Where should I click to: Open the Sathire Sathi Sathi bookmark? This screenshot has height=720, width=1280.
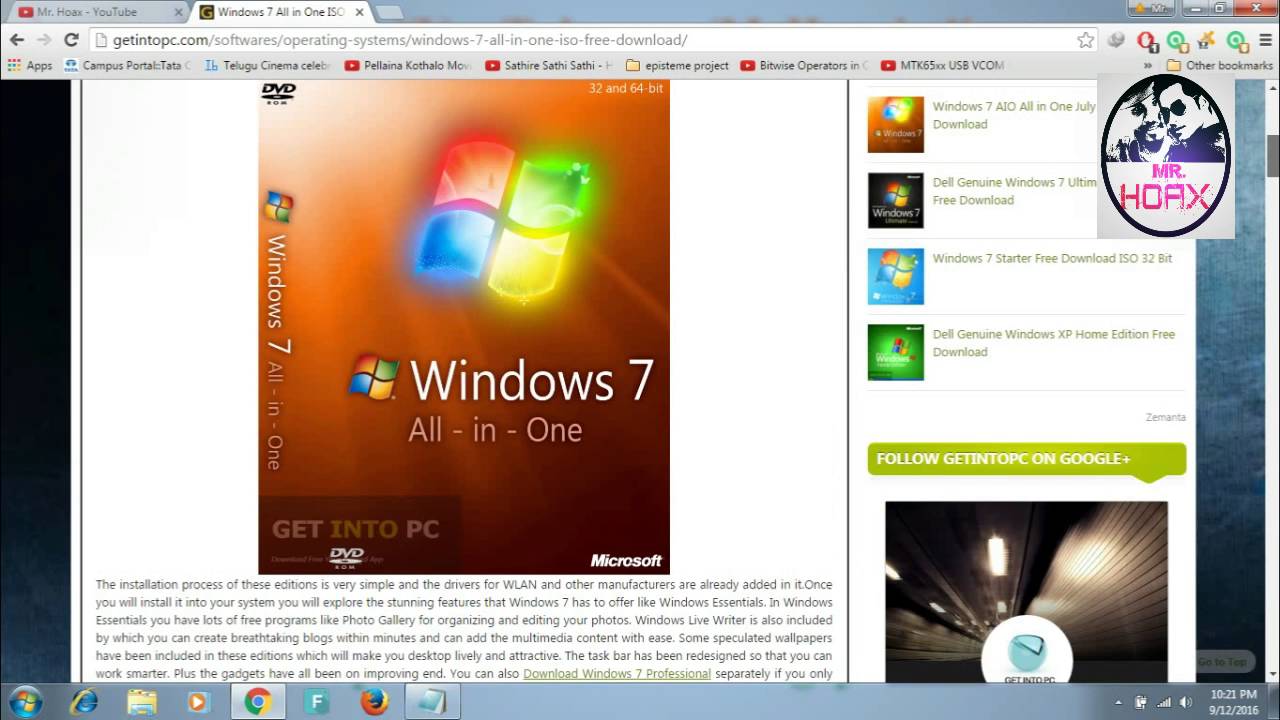548,66
